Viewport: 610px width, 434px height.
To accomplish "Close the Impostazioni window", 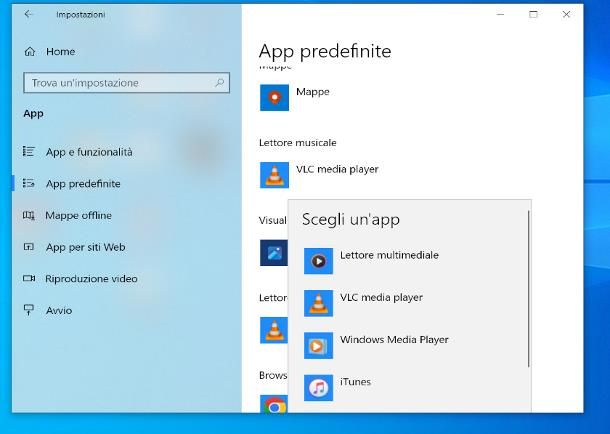I will point(566,14).
